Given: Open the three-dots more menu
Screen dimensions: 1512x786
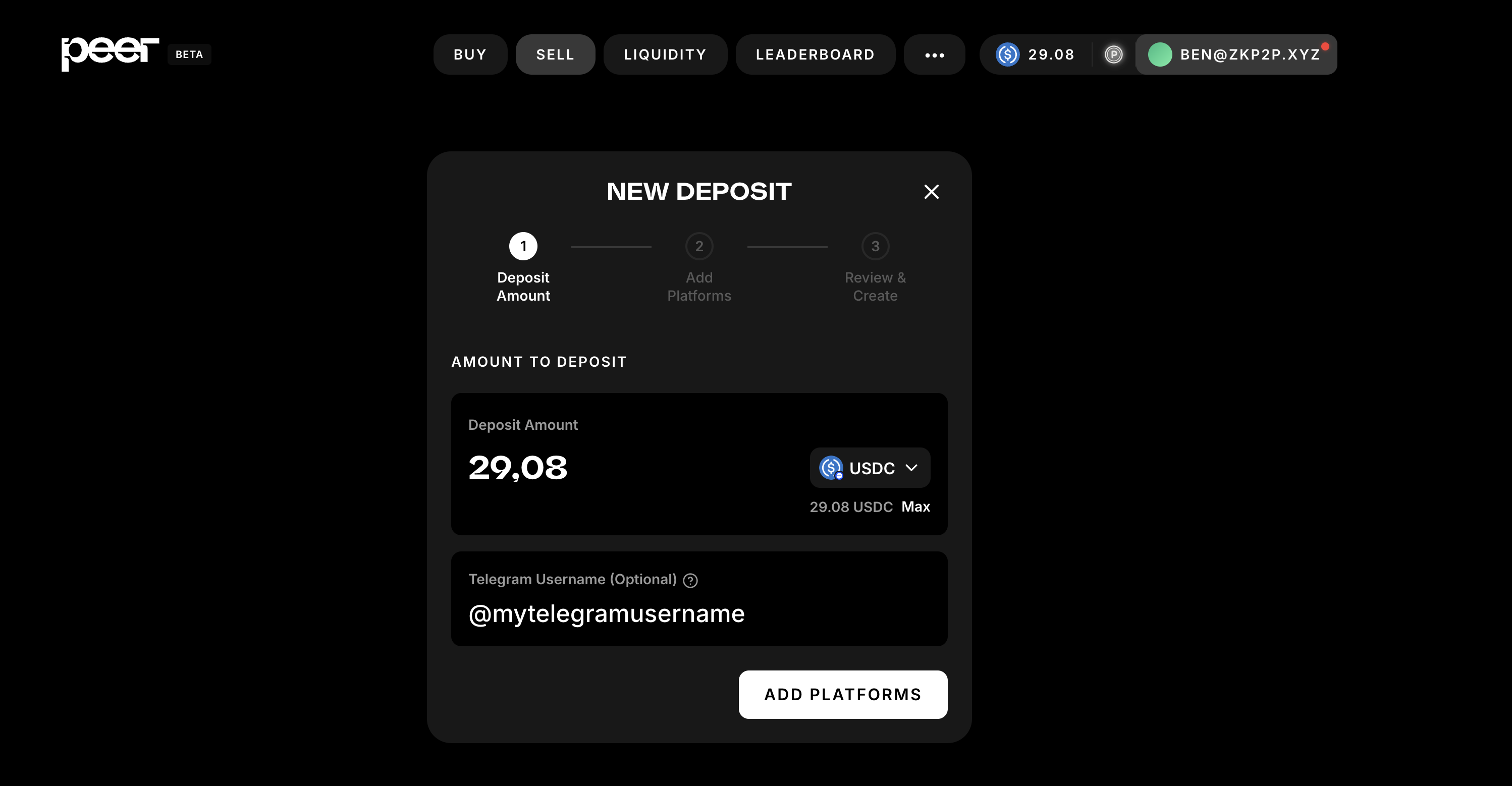Looking at the screenshot, I should tap(935, 54).
